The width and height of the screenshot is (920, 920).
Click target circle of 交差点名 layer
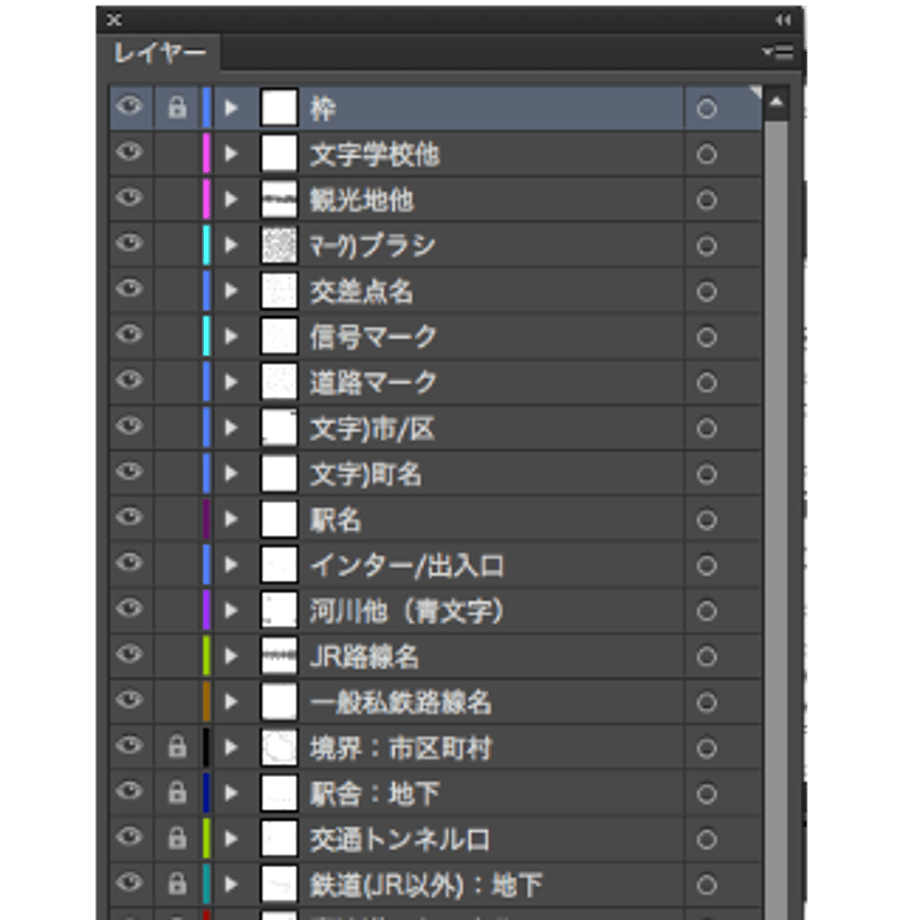click(x=706, y=292)
